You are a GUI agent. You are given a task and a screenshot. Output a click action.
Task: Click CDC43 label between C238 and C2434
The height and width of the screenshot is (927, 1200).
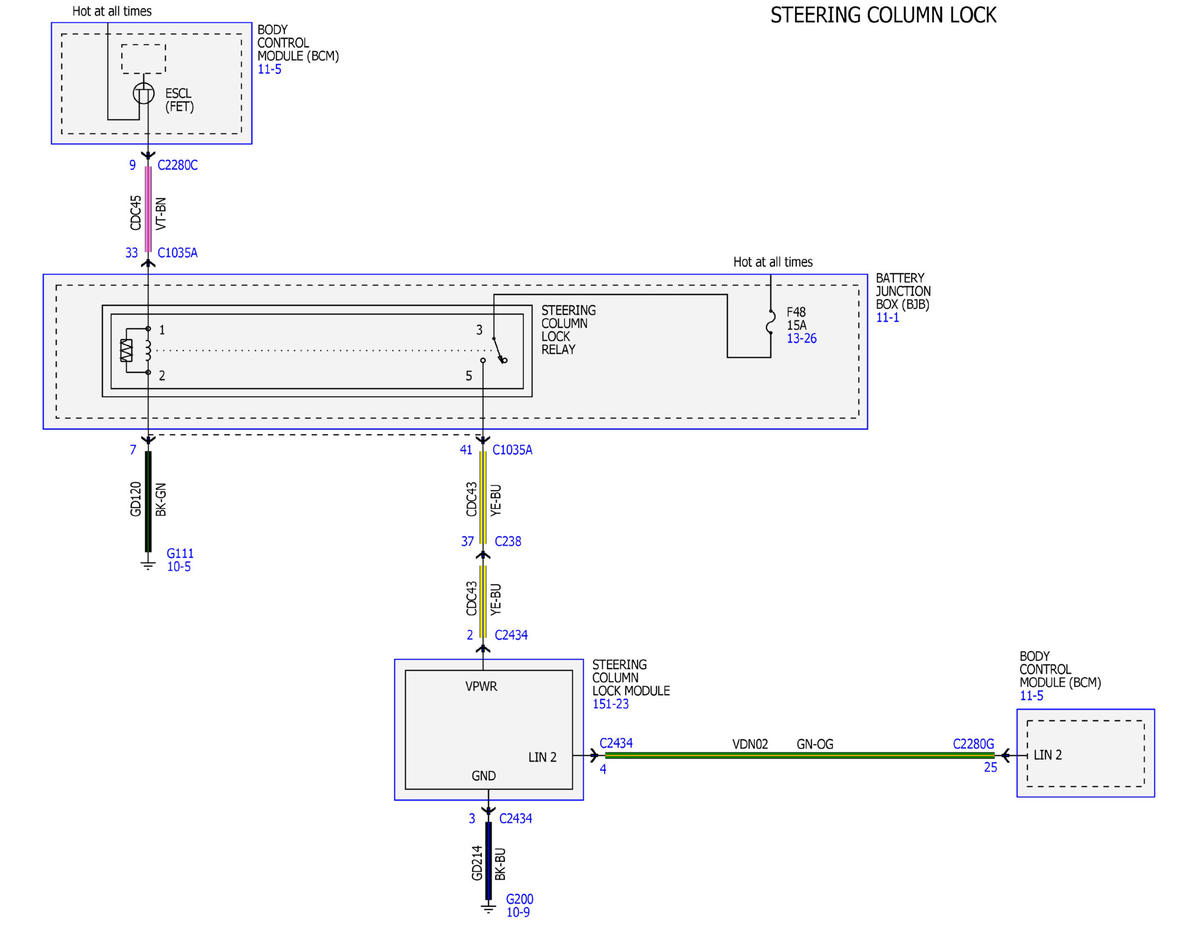472,600
